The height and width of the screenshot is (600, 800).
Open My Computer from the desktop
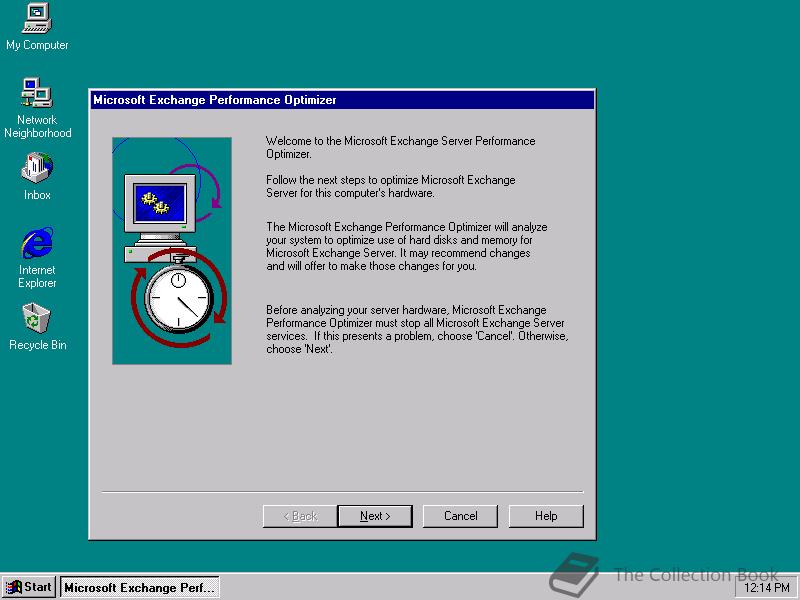(37, 20)
